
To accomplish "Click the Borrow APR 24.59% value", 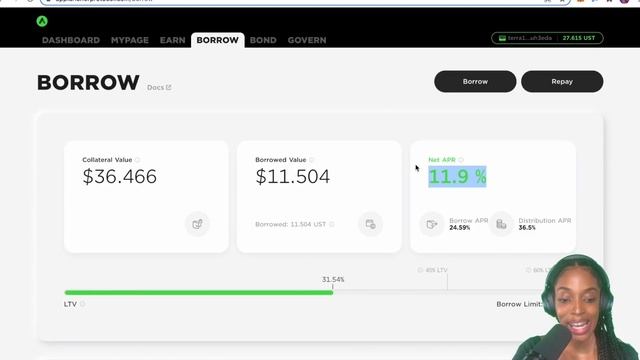I will click(x=460, y=228).
